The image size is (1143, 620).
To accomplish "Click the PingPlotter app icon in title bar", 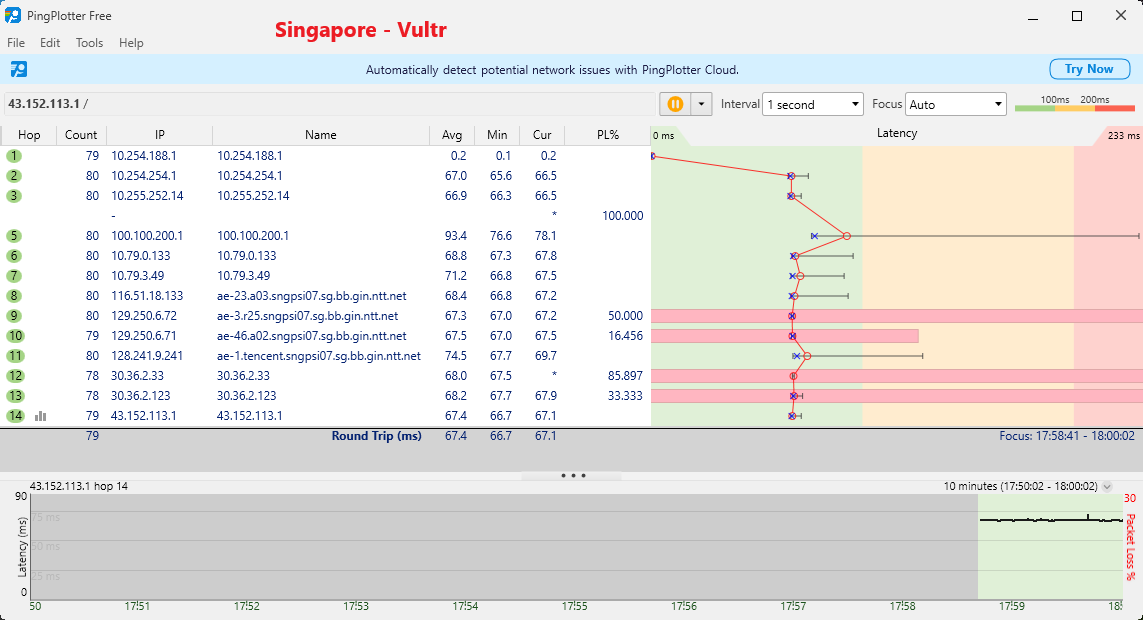I will 12,15.
